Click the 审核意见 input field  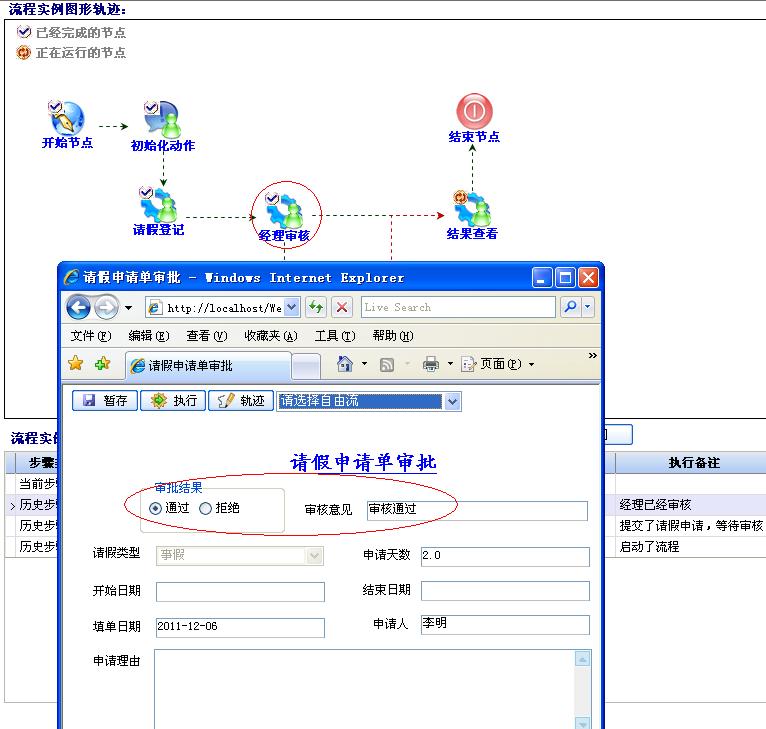pos(477,510)
